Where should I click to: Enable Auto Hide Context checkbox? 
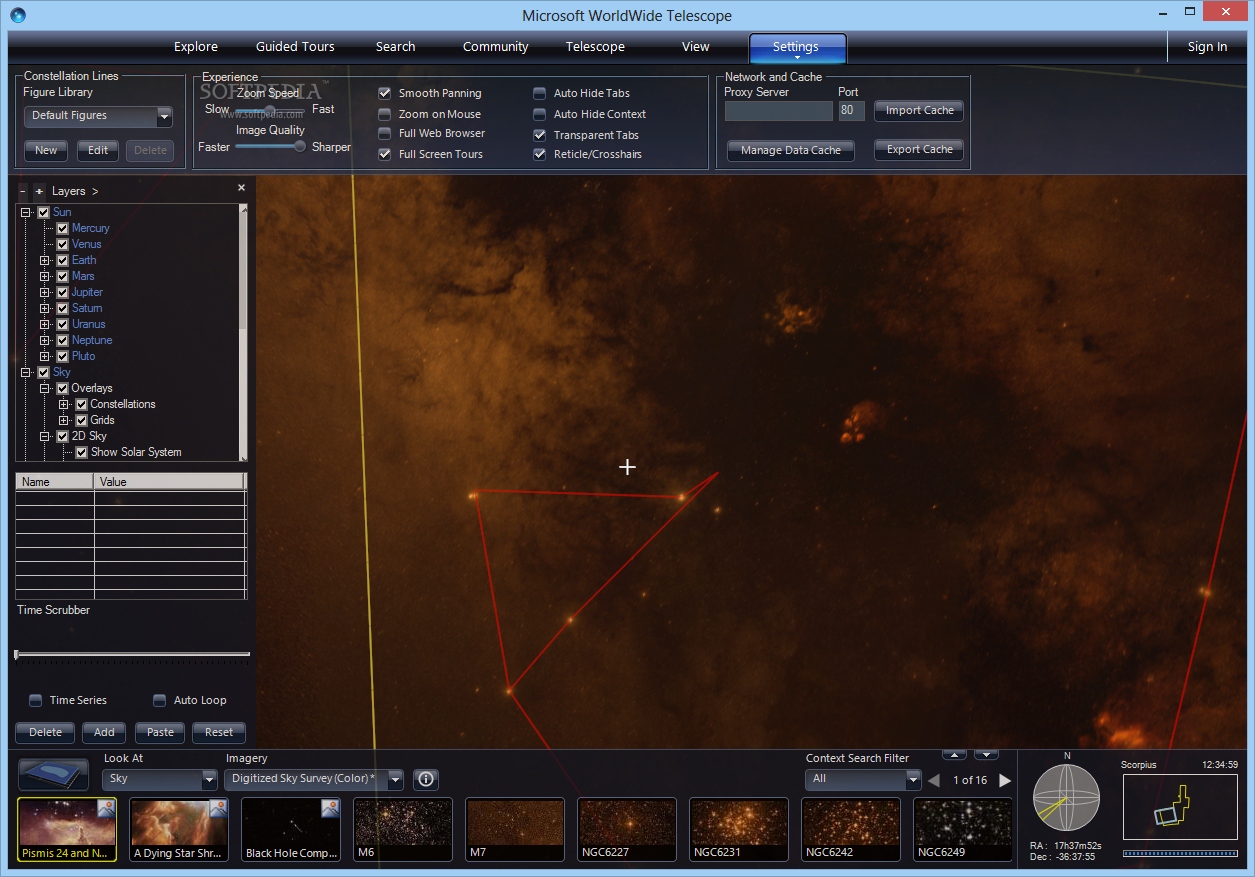(540, 114)
